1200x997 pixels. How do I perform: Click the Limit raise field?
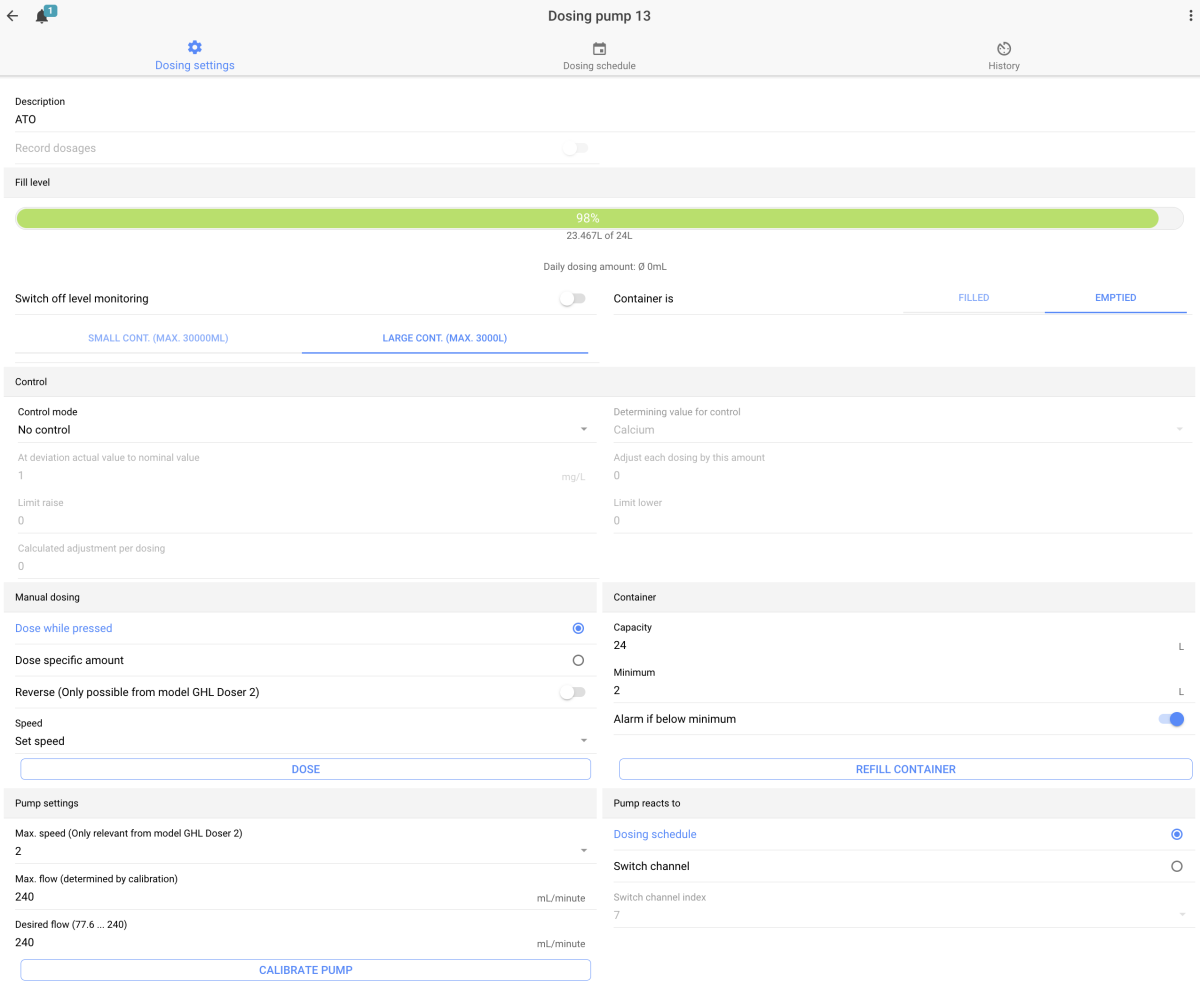coord(304,521)
